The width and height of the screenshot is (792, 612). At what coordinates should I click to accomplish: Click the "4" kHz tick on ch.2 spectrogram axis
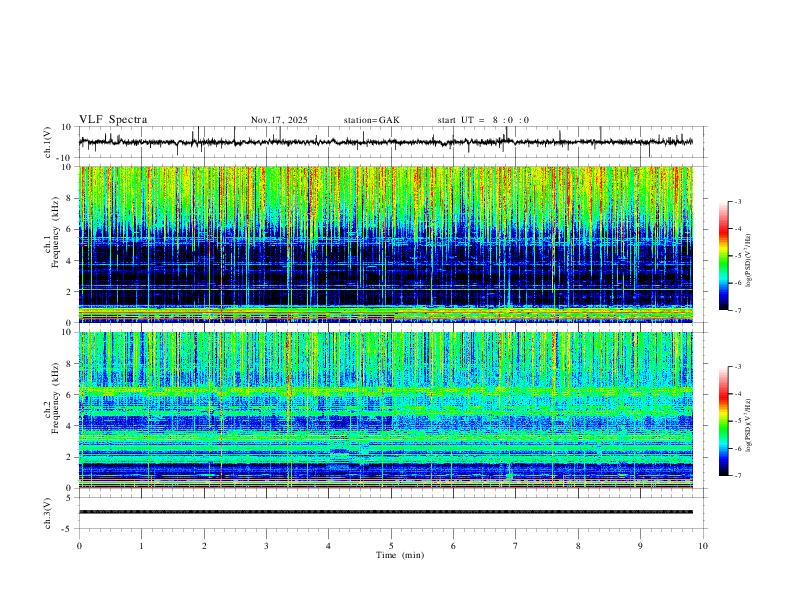point(69,426)
